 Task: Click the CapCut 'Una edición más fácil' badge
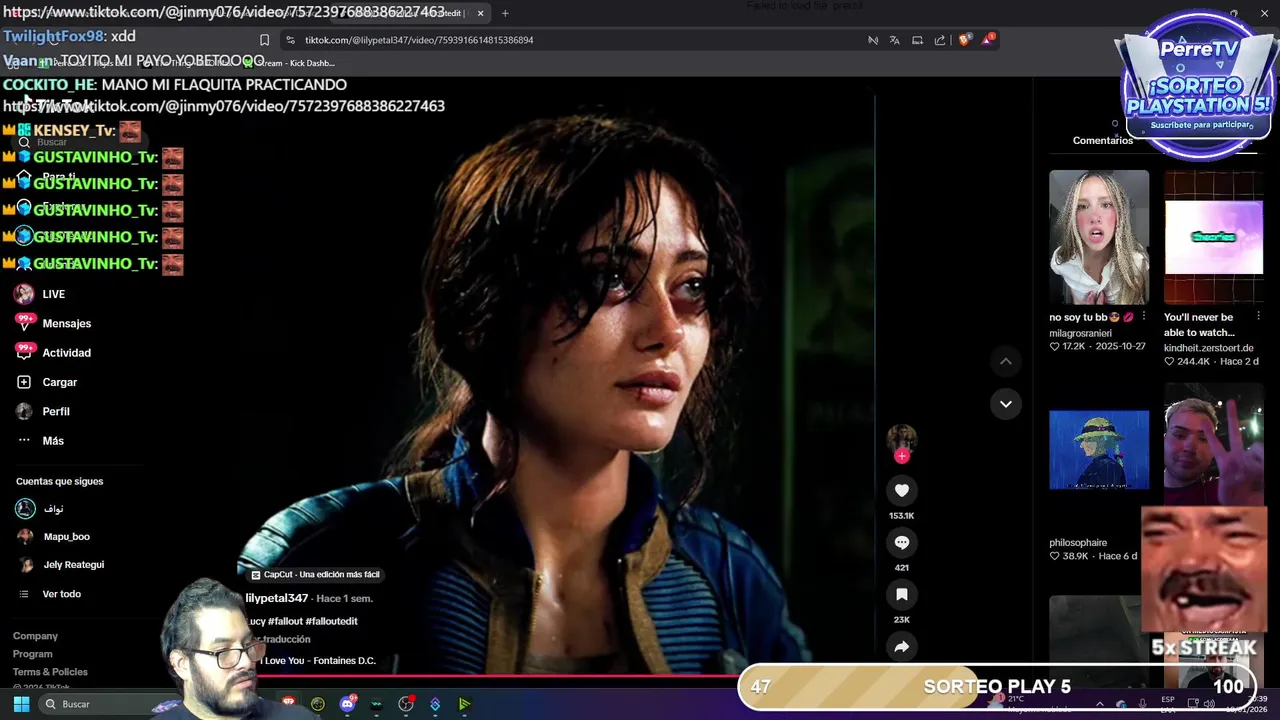tap(316, 575)
